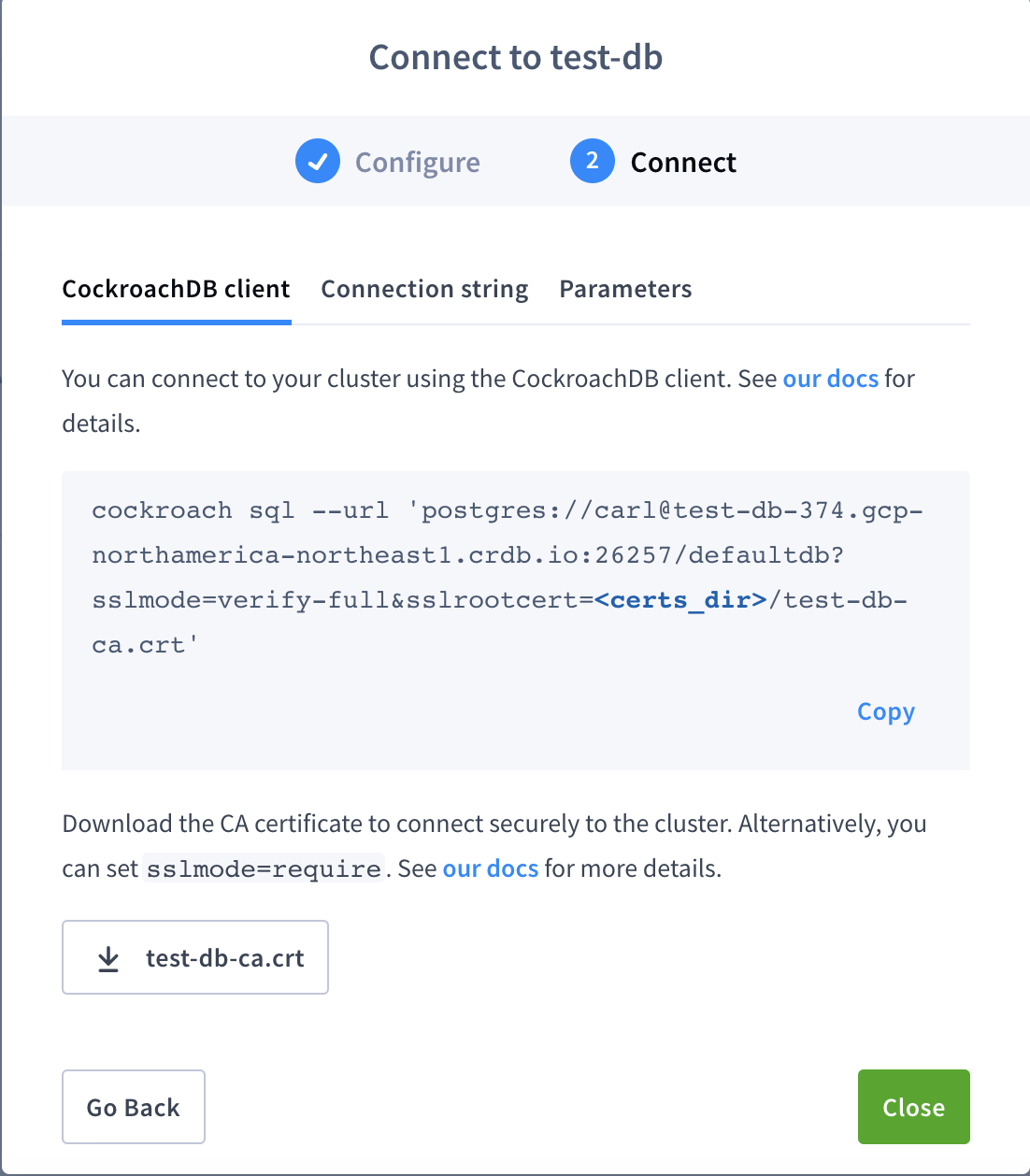The width and height of the screenshot is (1030, 1176).
Task: Click inside the connection command code block
Action: pyautogui.click(x=514, y=577)
